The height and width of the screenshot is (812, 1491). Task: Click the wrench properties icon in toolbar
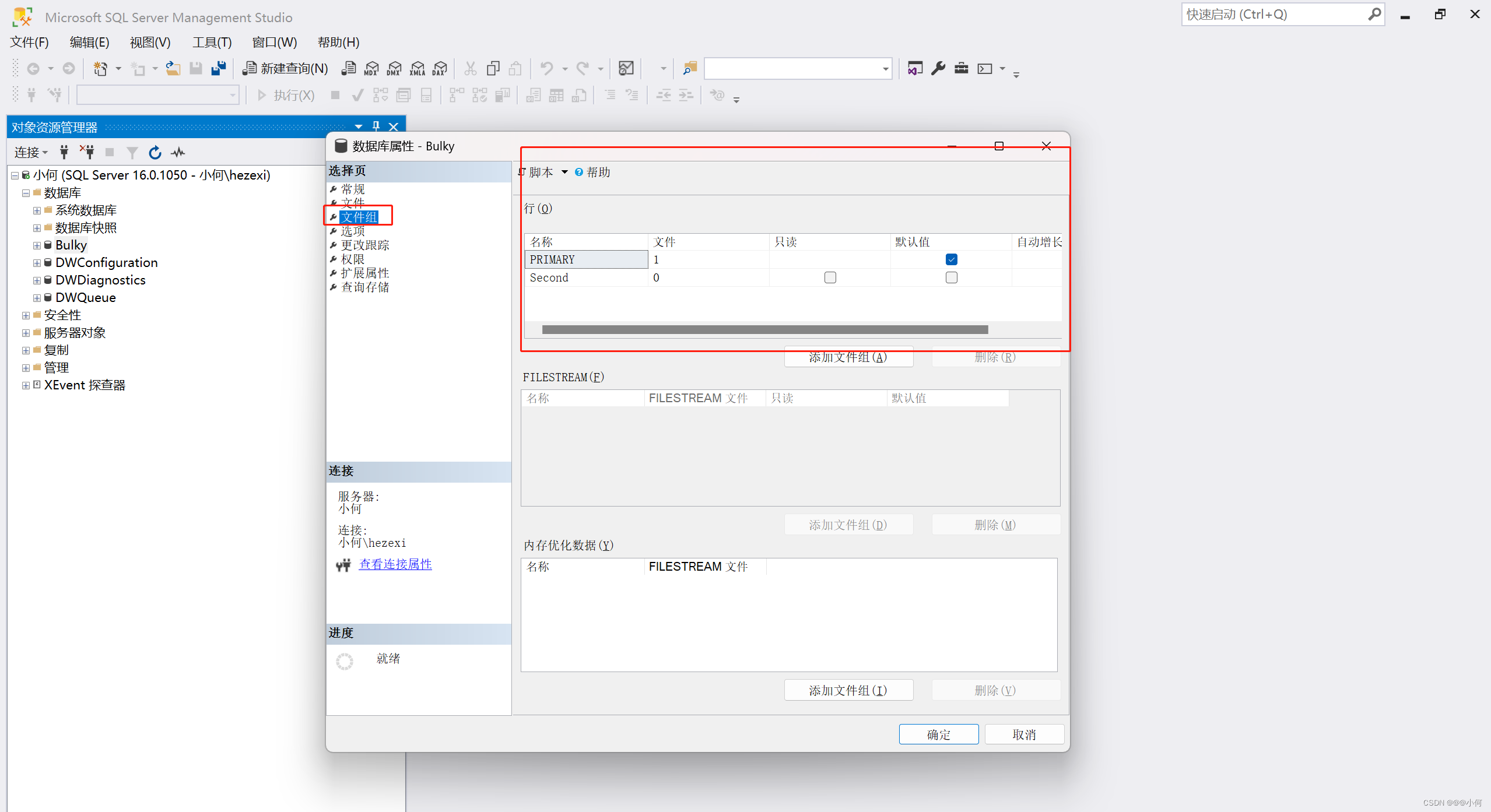(x=938, y=68)
